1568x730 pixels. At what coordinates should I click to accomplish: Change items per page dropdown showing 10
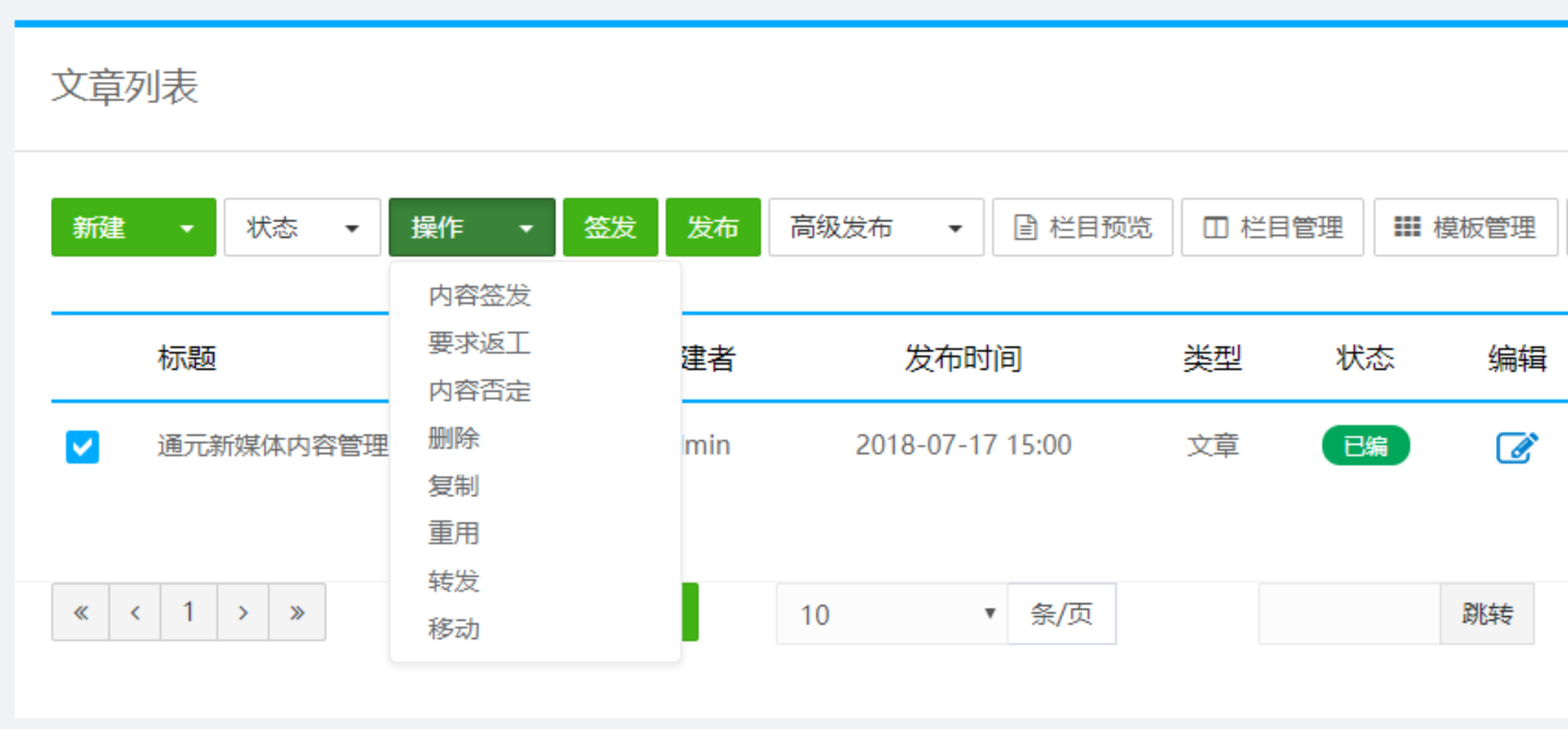891,614
